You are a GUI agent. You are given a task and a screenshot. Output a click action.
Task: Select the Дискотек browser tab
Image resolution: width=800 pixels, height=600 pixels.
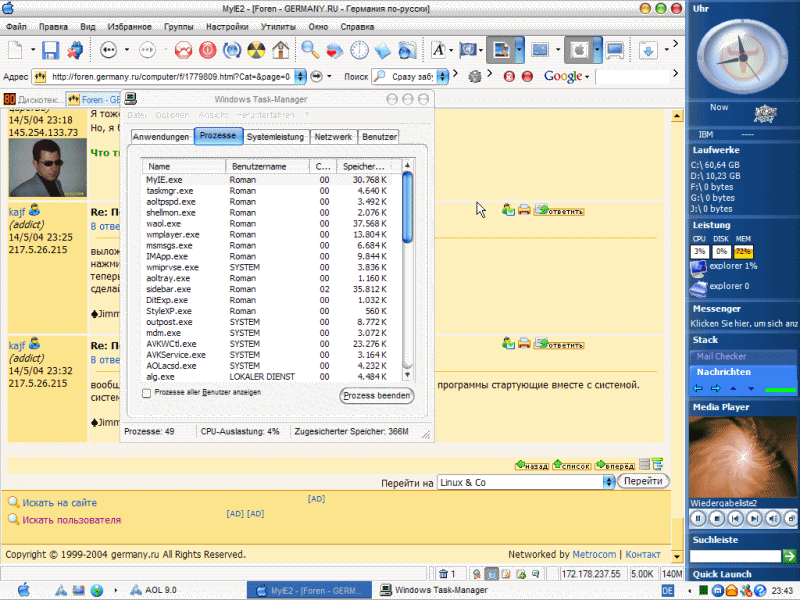[x=33, y=99]
